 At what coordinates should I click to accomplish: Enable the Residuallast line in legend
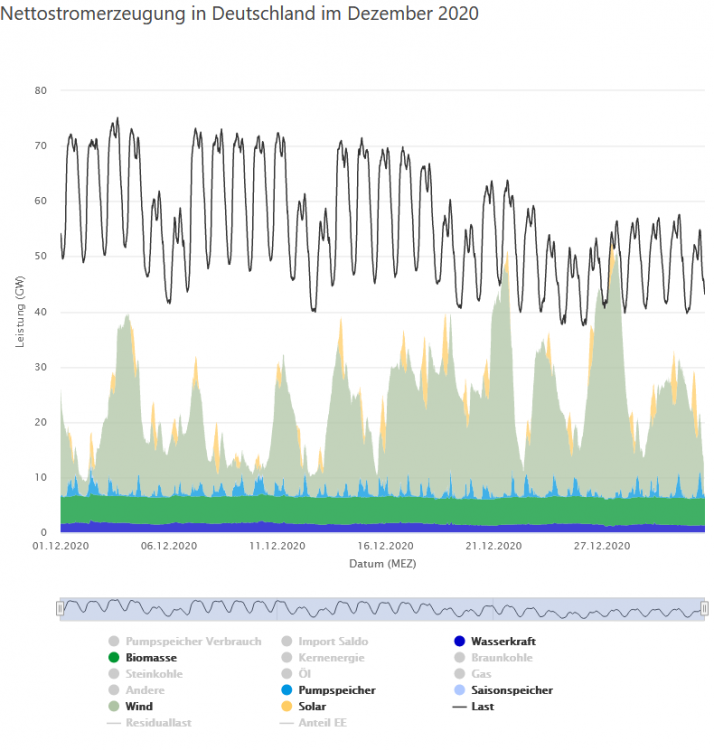point(158,722)
